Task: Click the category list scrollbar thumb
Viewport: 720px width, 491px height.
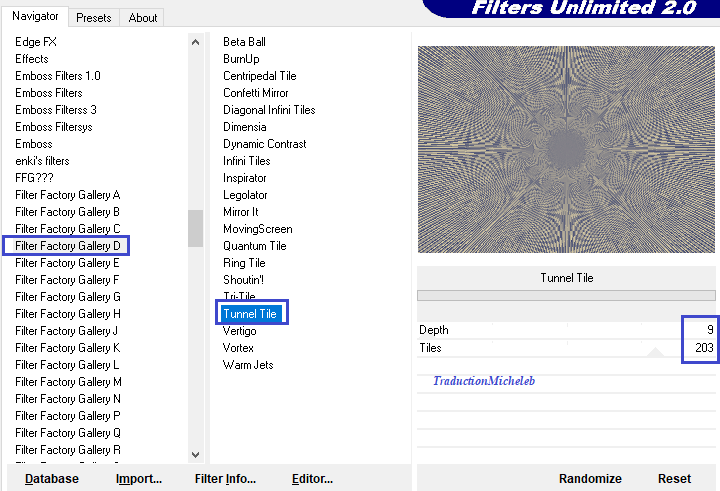Action: coord(195,228)
